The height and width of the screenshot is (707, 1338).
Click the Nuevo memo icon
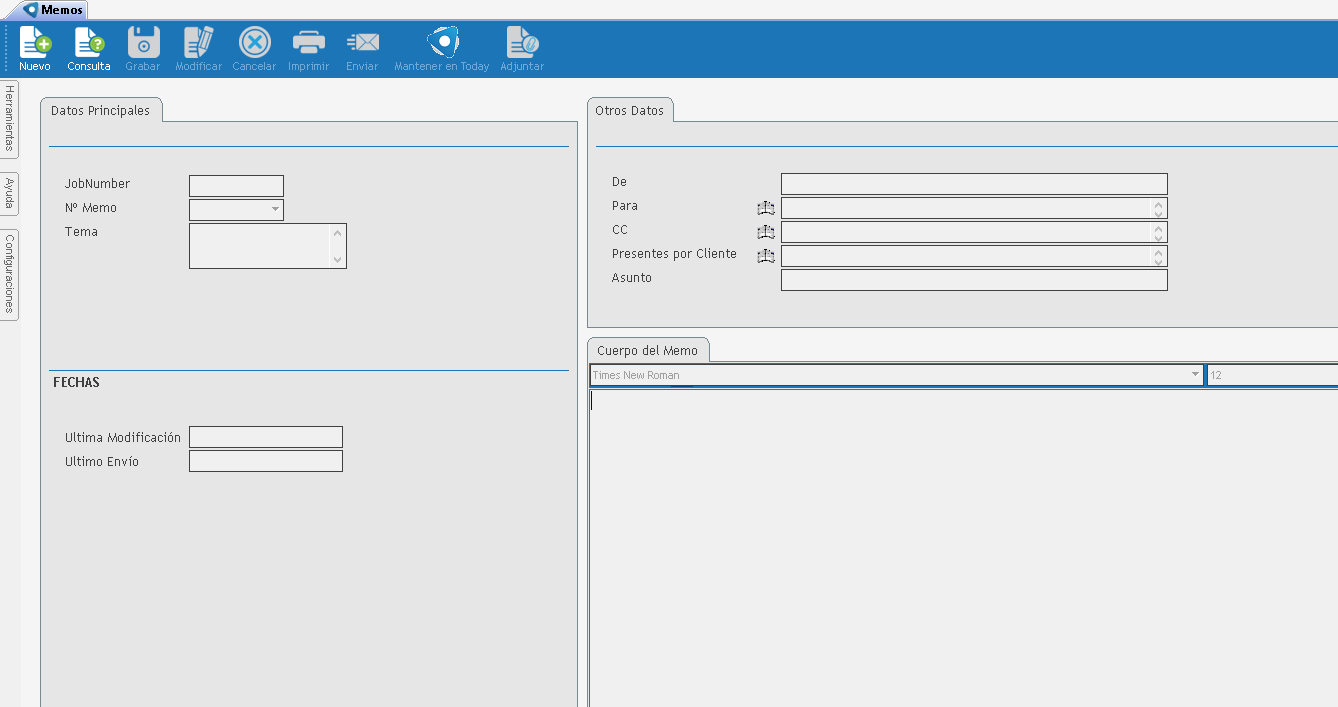[x=35, y=44]
